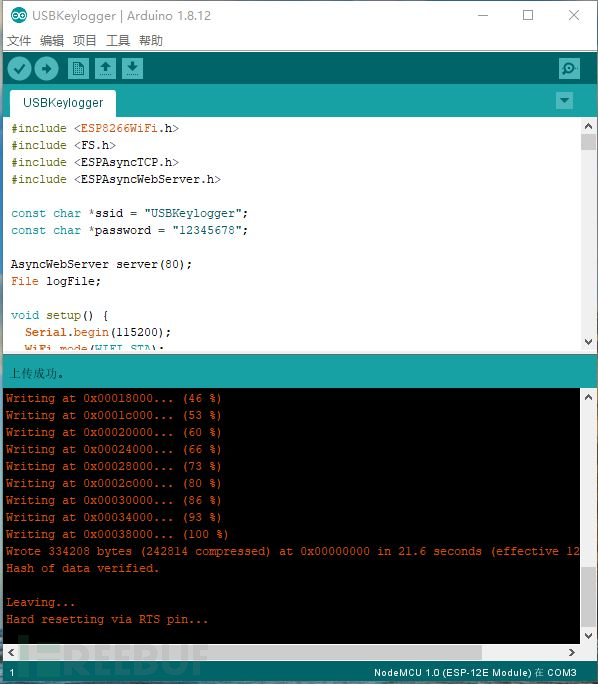Click the console scroll down arrow
Image resolution: width=598 pixels, height=684 pixels.
coord(588,636)
